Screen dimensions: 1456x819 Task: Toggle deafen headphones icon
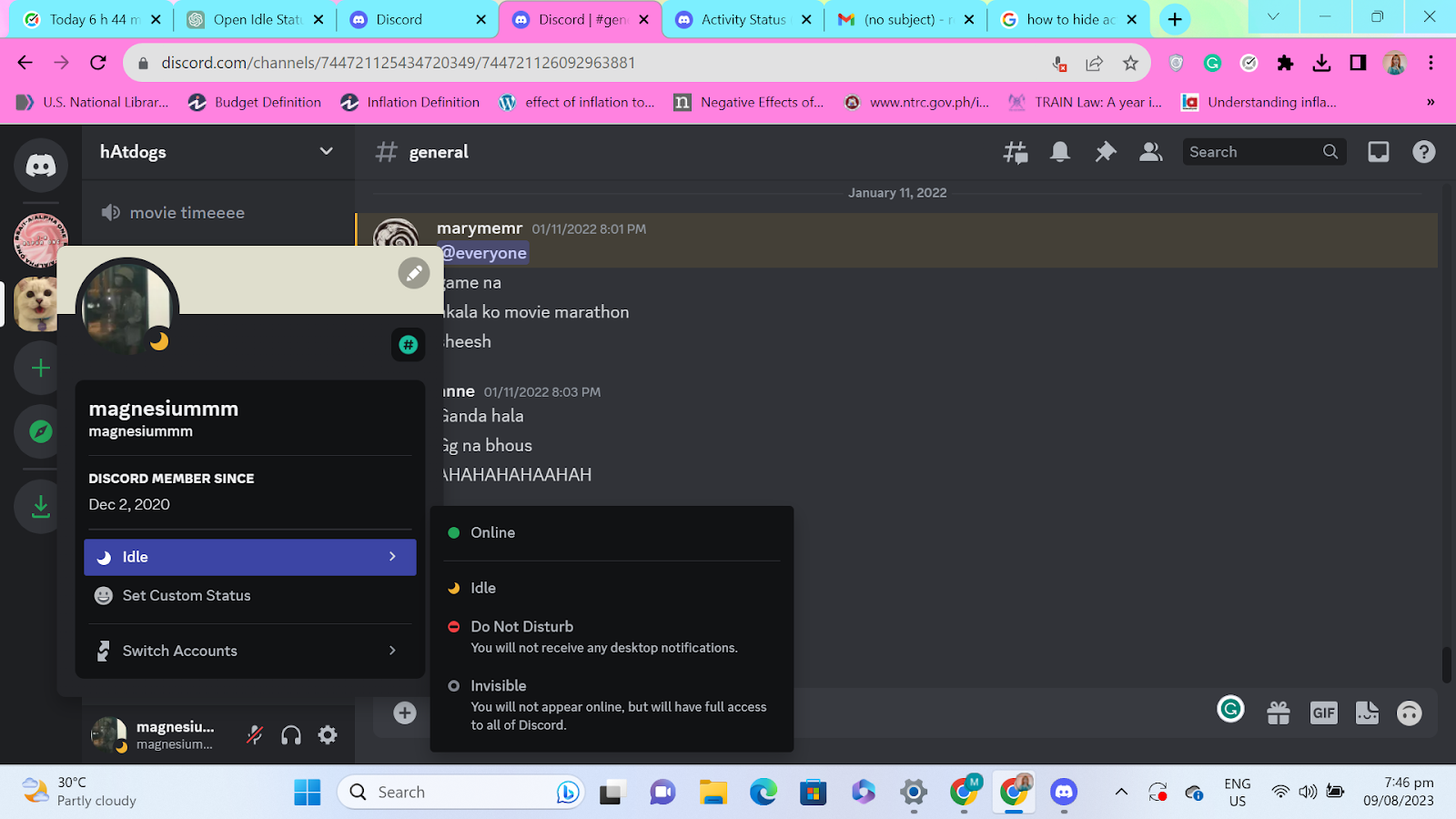click(291, 735)
